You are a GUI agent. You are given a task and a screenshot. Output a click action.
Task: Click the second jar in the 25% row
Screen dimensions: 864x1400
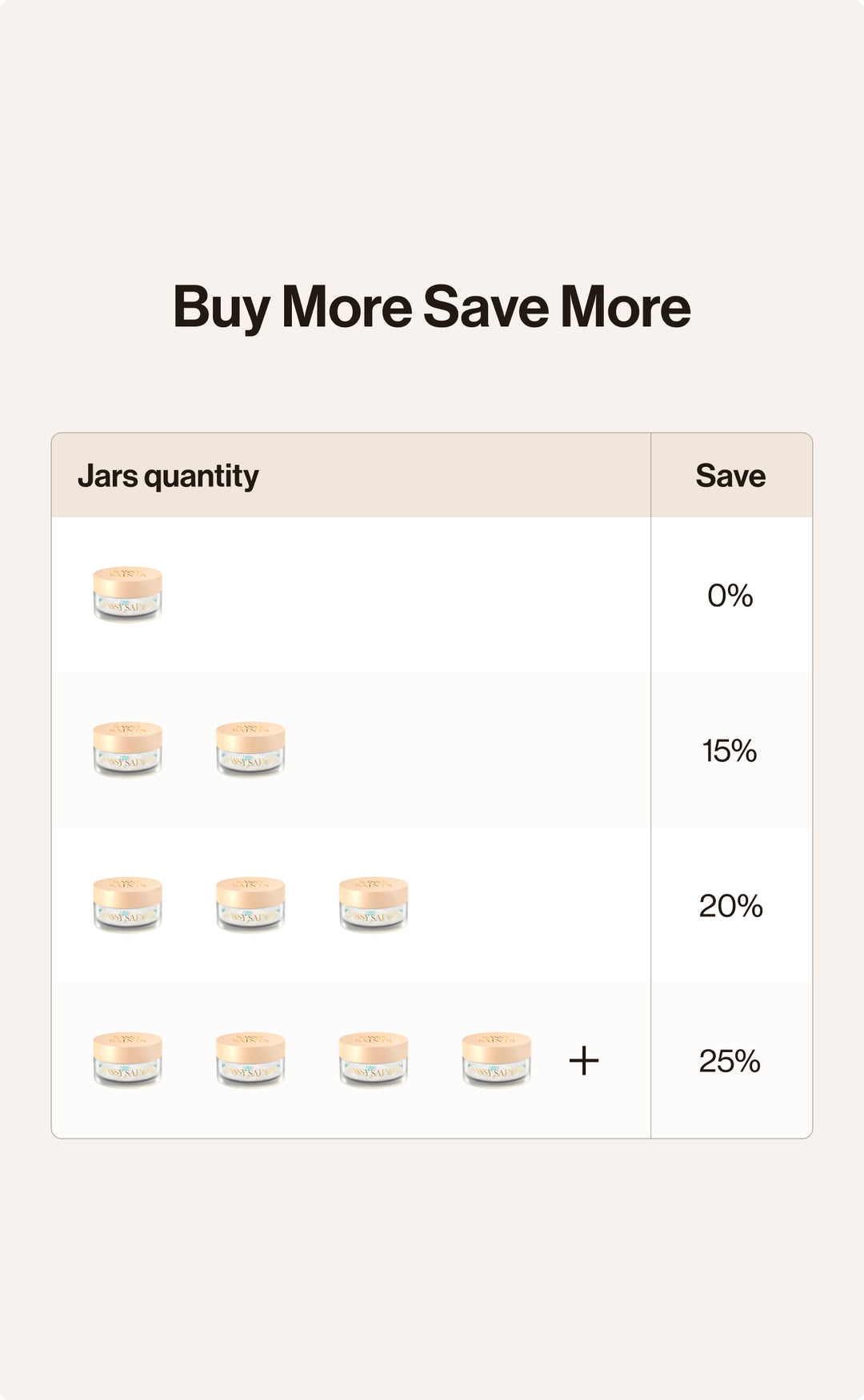250,1059
